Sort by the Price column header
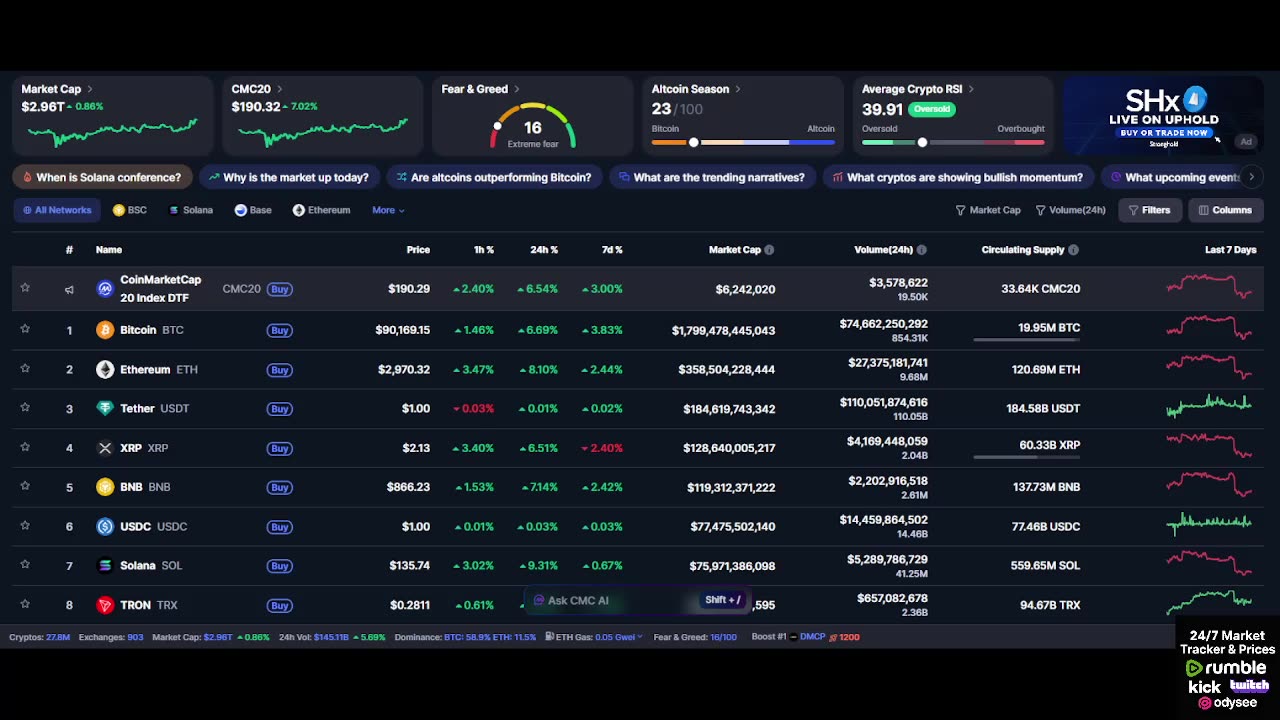 418,250
